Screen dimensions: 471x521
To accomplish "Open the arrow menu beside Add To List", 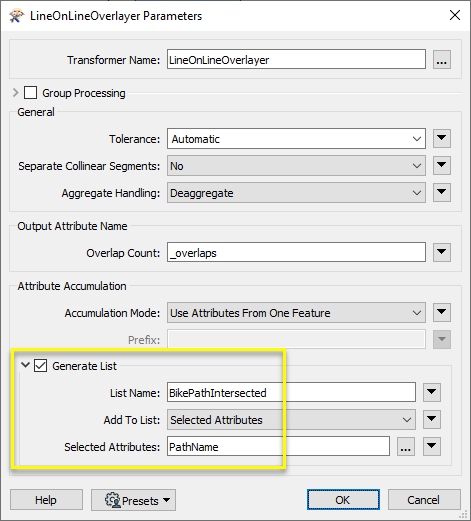I will [432, 419].
